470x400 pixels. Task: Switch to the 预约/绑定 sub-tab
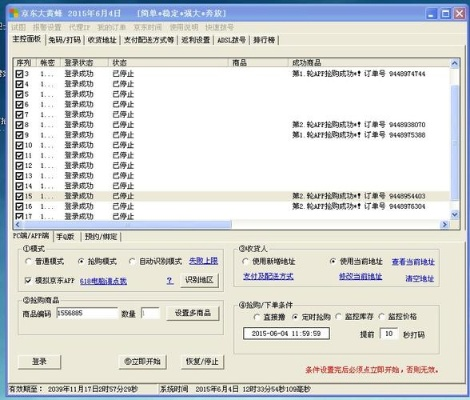tap(101, 237)
